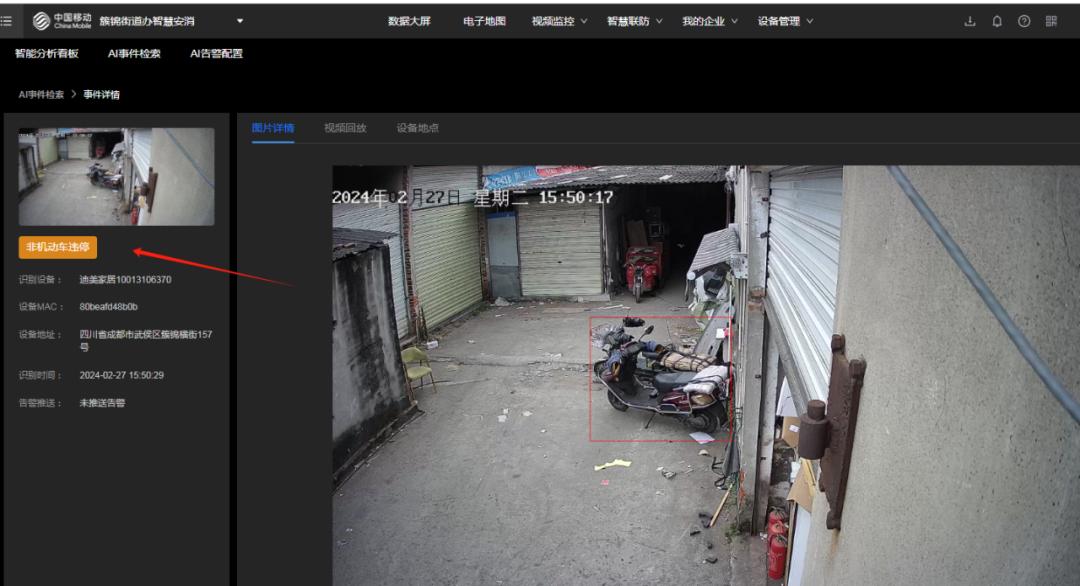Viewport: 1080px width, 586px height.
Task: Open the app grid icon
Action: (1051, 21)
